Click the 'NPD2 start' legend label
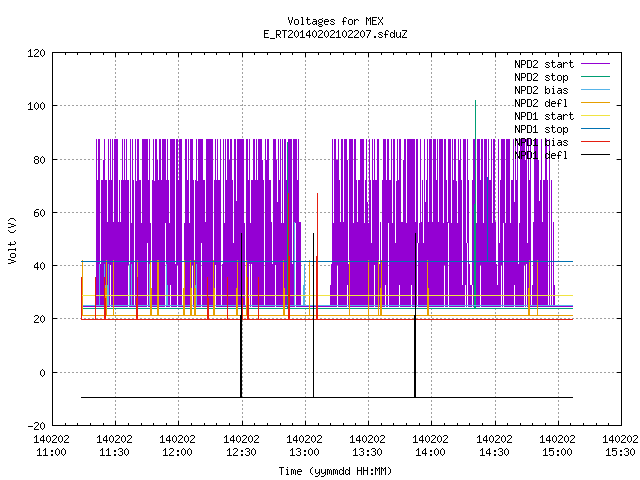Viewport: 640px width, 480px height. point(544,64)
